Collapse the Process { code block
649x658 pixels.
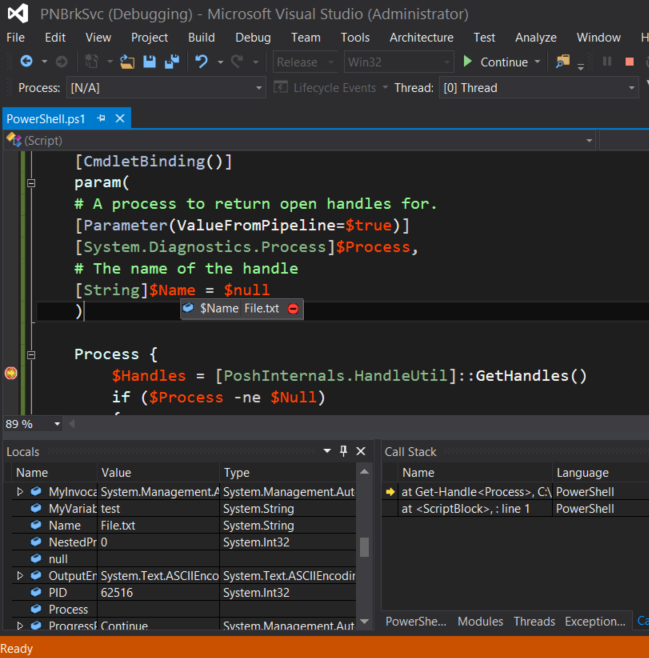click(31, 355)
